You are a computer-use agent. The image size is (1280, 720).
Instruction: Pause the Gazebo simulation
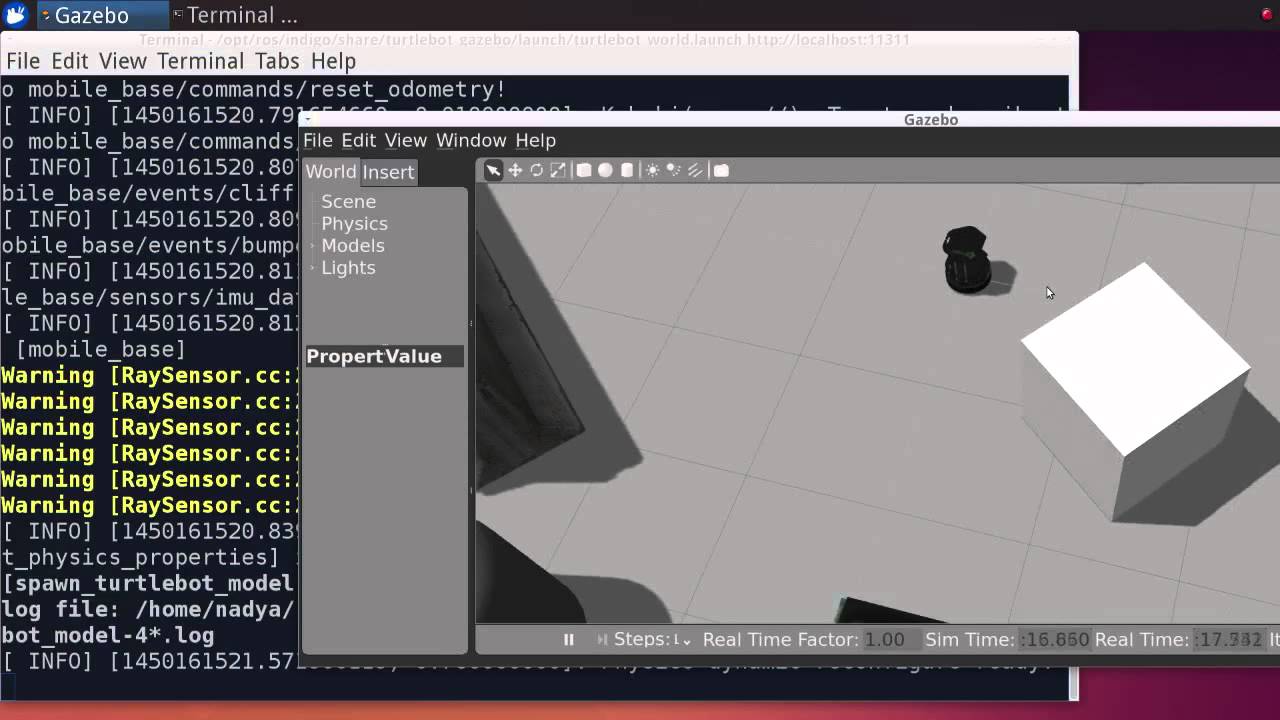568,640
